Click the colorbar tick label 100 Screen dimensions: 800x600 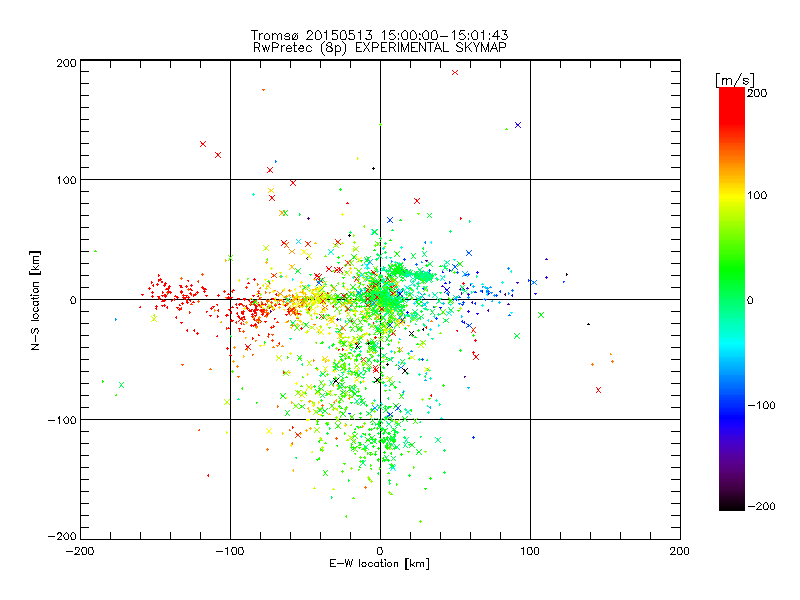pyautogui.click(x=757, y=195)
